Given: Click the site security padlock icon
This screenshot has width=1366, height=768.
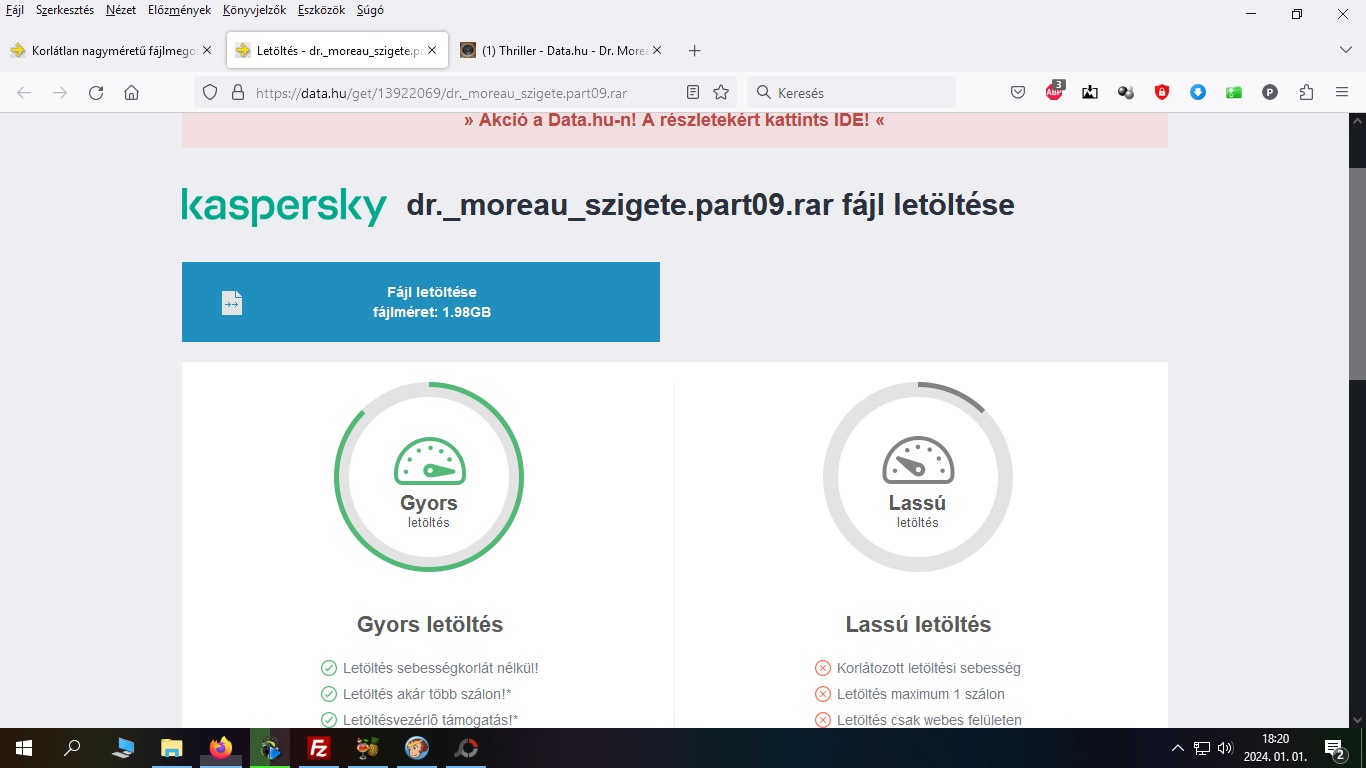Looking at the screenshot, I should (x=238, y=92).
